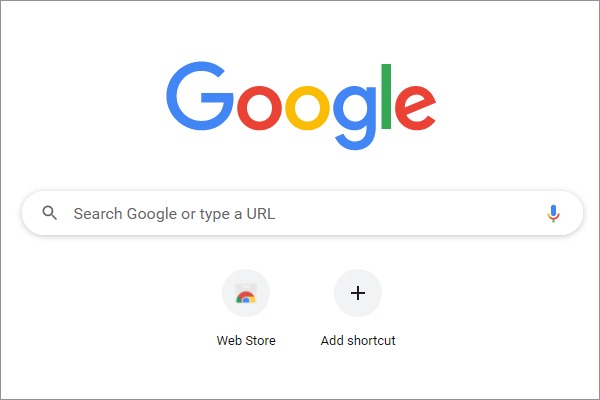This screenshot has width=600, height=400.
Task: Click the 'Search Google or type a URL' placeholder text
Action: coord(174,213)
